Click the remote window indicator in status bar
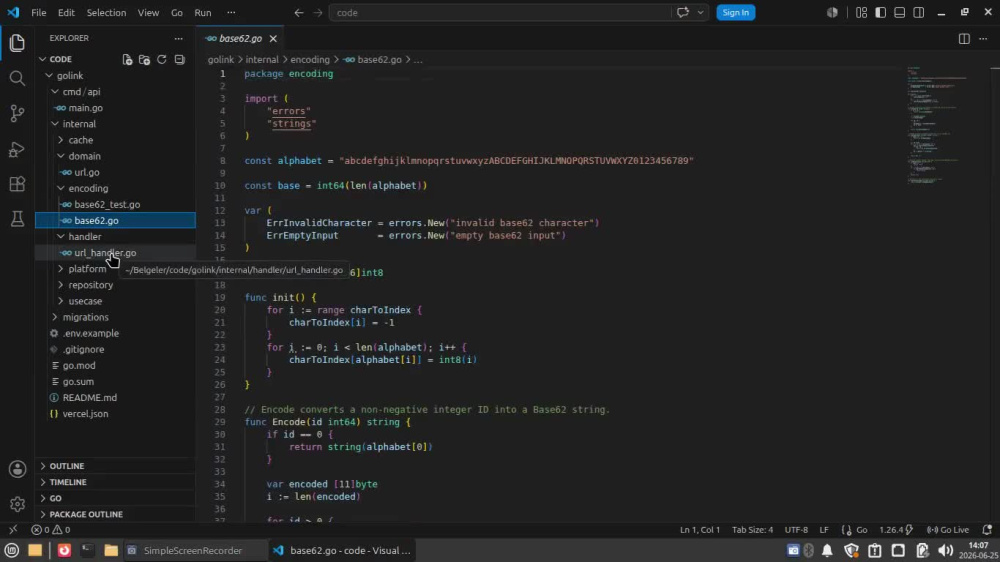The width and height of the screenshot is (1000, 562). point(13,529)
